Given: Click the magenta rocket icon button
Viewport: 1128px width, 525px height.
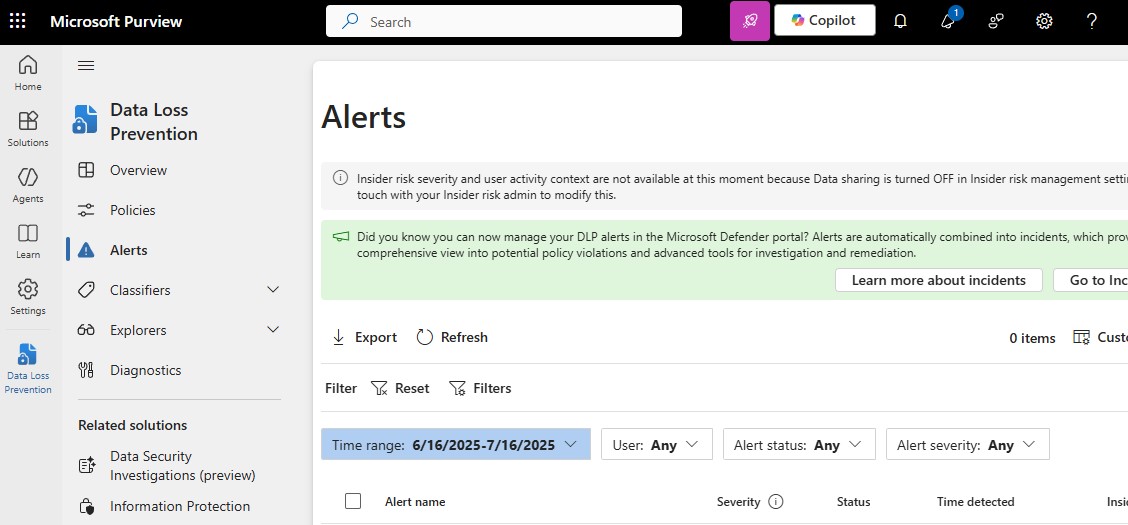Looking at the screenshot, I should 750,21.
